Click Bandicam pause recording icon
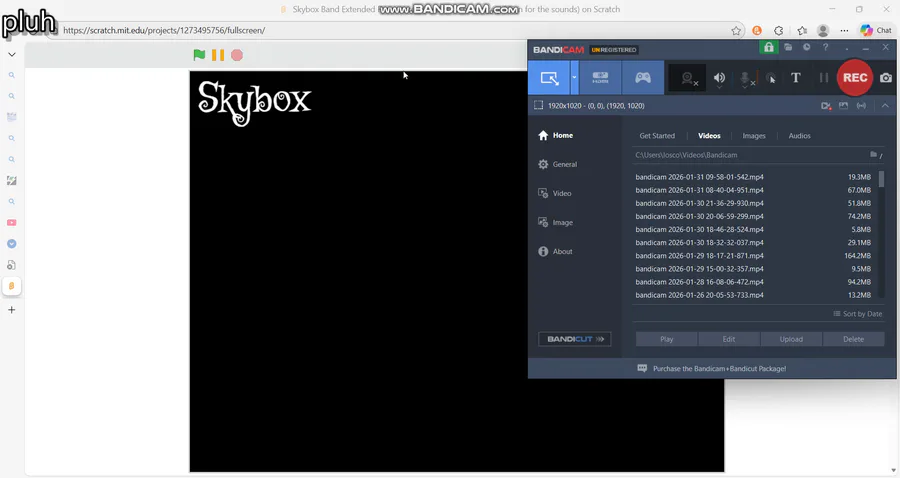 tap(824, 78)
